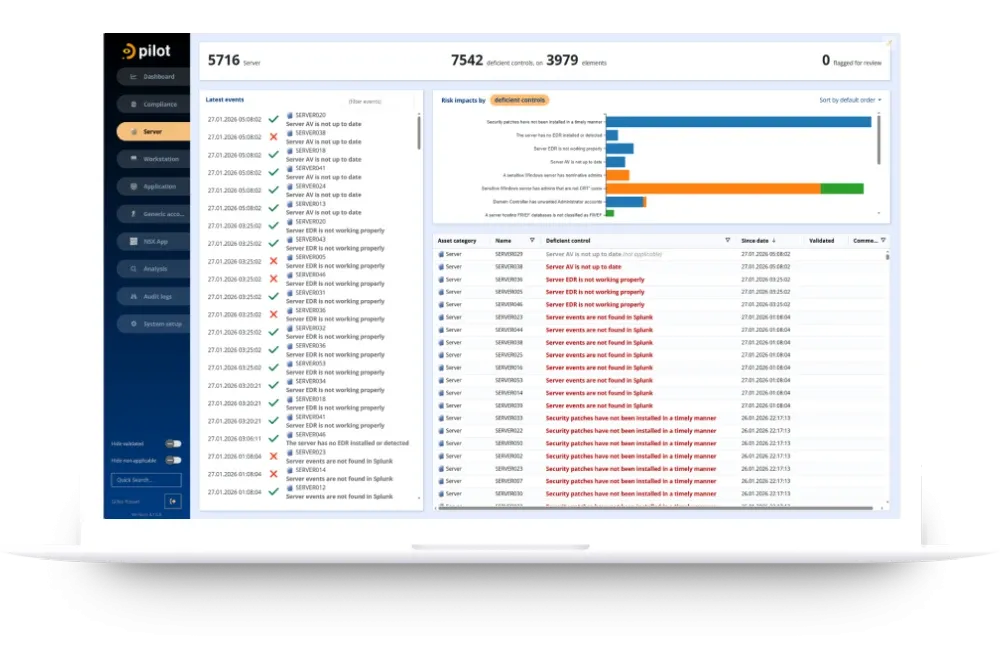The width and height of the screenshot is (1000, 647).
Task: Click the filter icon on Deficient control column
Action: coord(727,241)
